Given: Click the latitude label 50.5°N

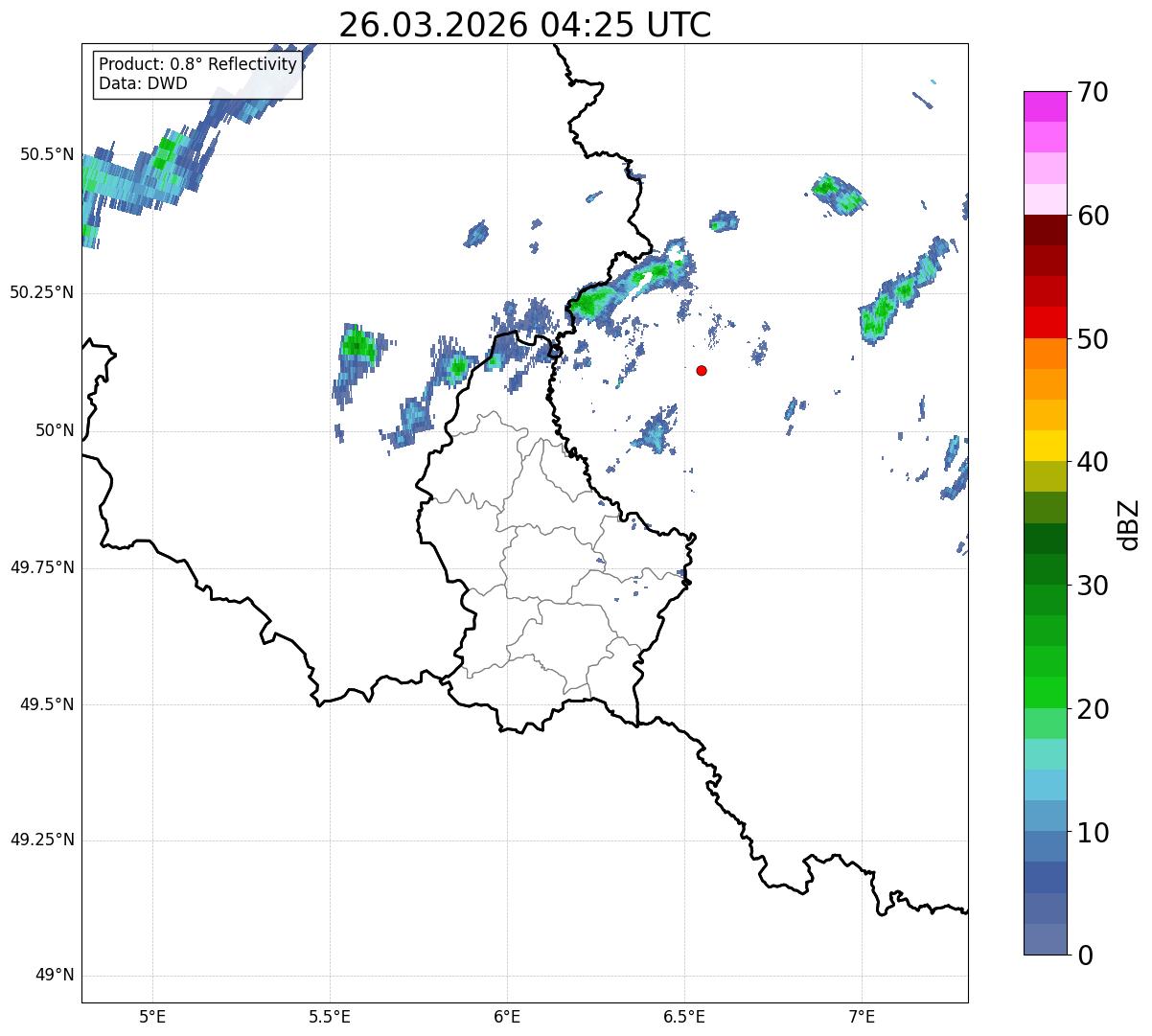Looking at the screenshot, I should coord(46,154).
